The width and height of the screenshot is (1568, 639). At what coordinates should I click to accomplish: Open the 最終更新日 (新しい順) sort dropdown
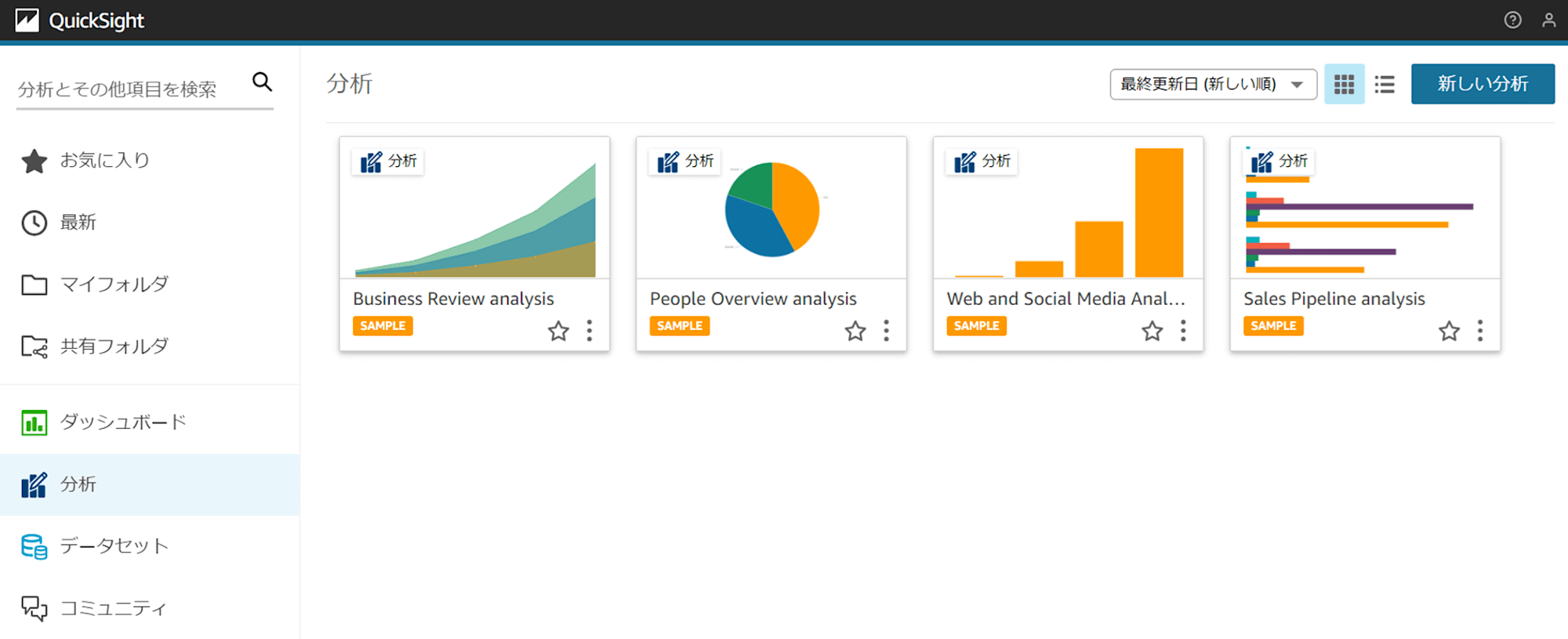(x=1213, y=84)
